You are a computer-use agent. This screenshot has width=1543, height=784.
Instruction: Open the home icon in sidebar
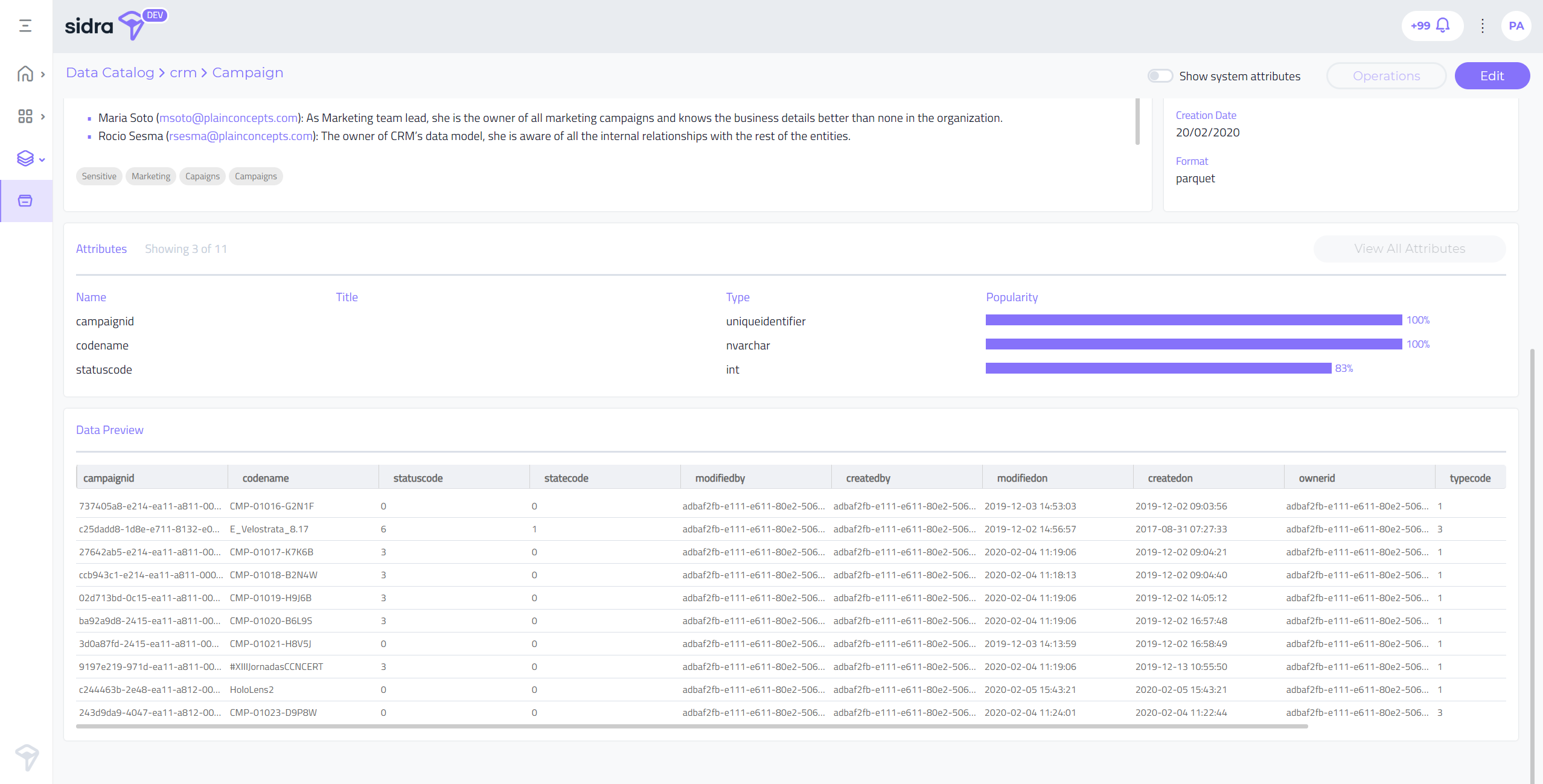(x=25, y=74)
